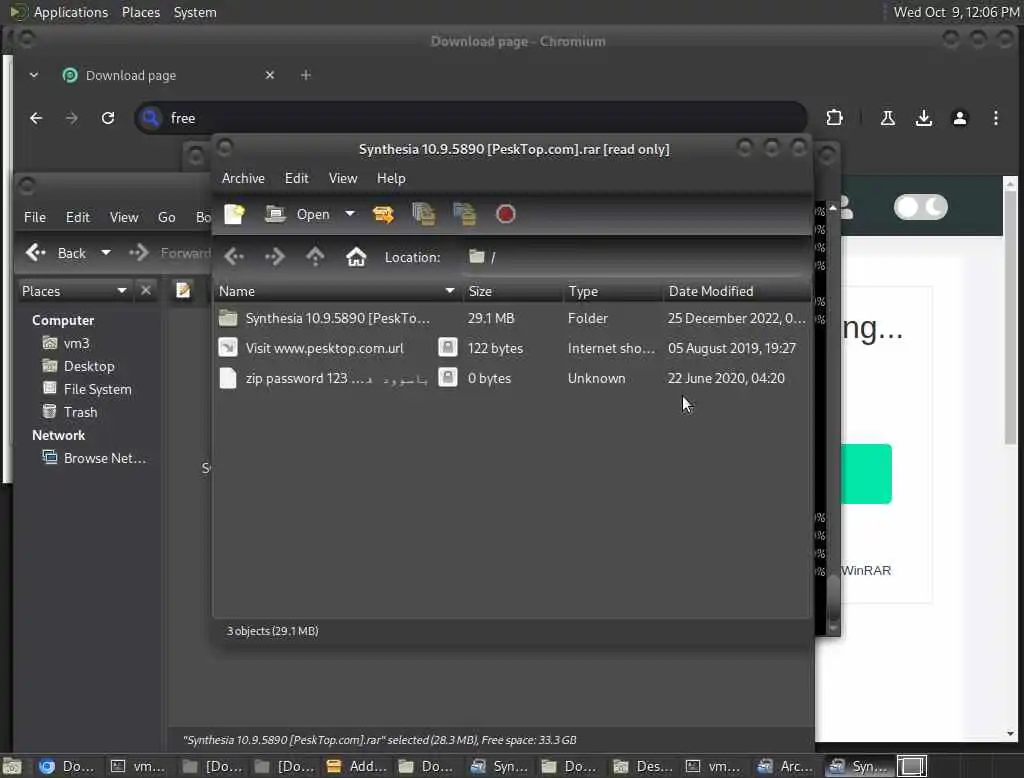Viewport: 1024px width, 778px height.
Task: Open File System in the Places sidebar
Action: (x=87, y=389)
